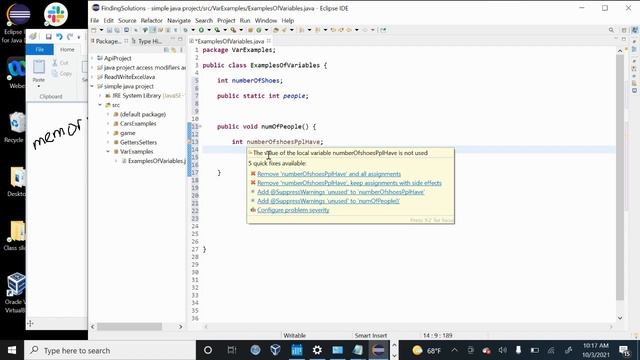Click the Undo icon in the background window
This screenshot has width=640, height=360.
59,37
